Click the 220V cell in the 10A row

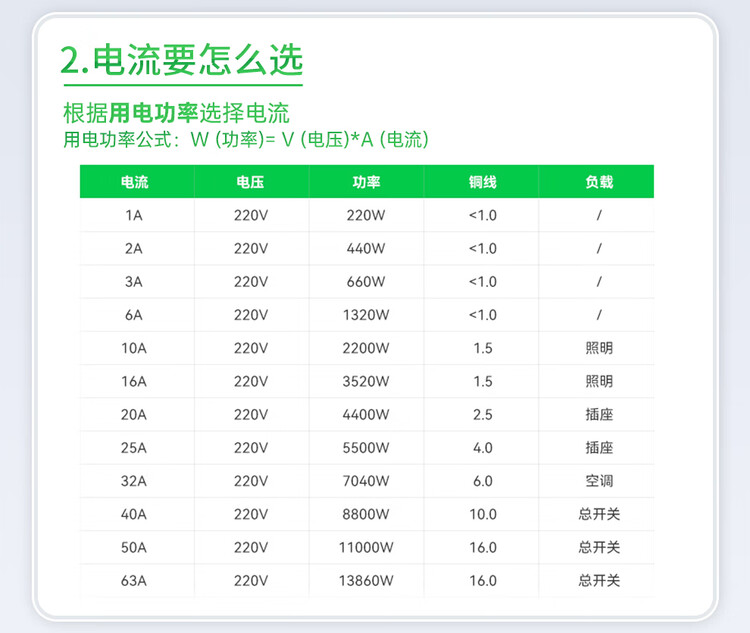tap(251, 348)
